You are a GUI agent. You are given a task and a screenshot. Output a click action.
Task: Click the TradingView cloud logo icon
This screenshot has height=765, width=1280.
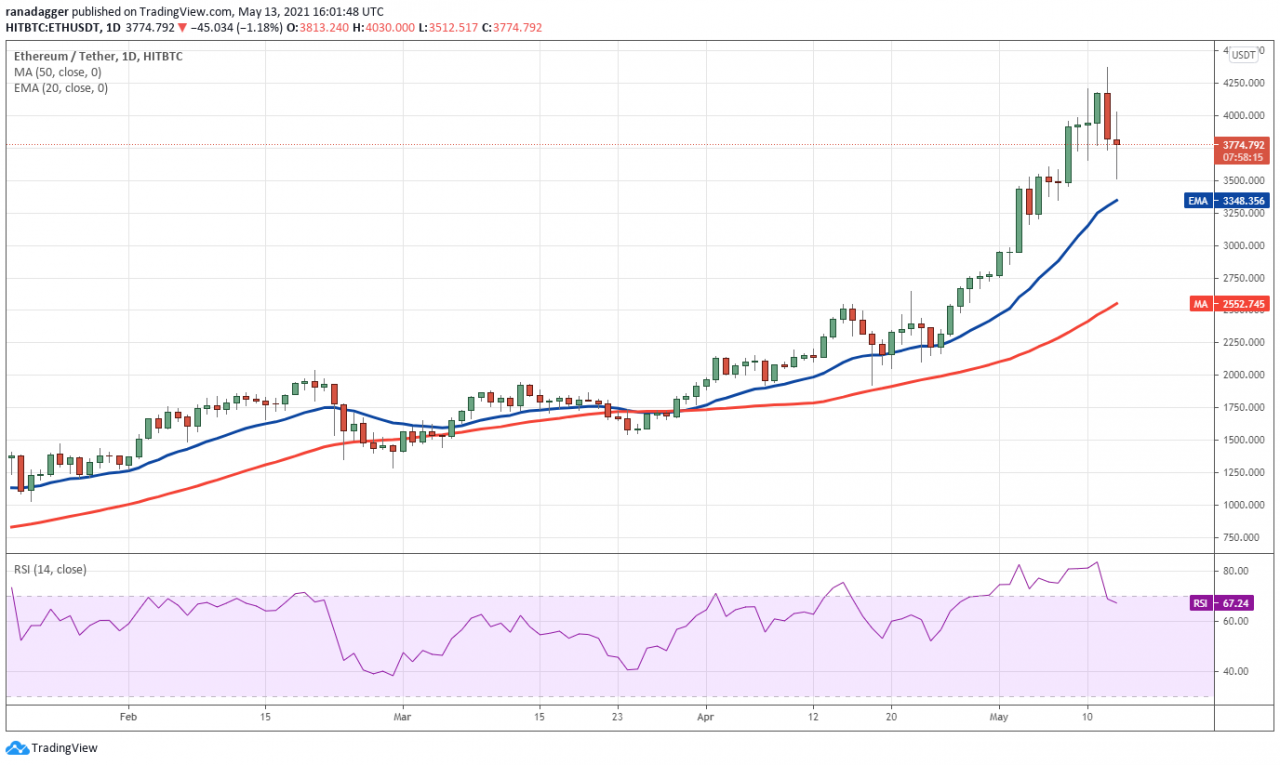point(17,747)
